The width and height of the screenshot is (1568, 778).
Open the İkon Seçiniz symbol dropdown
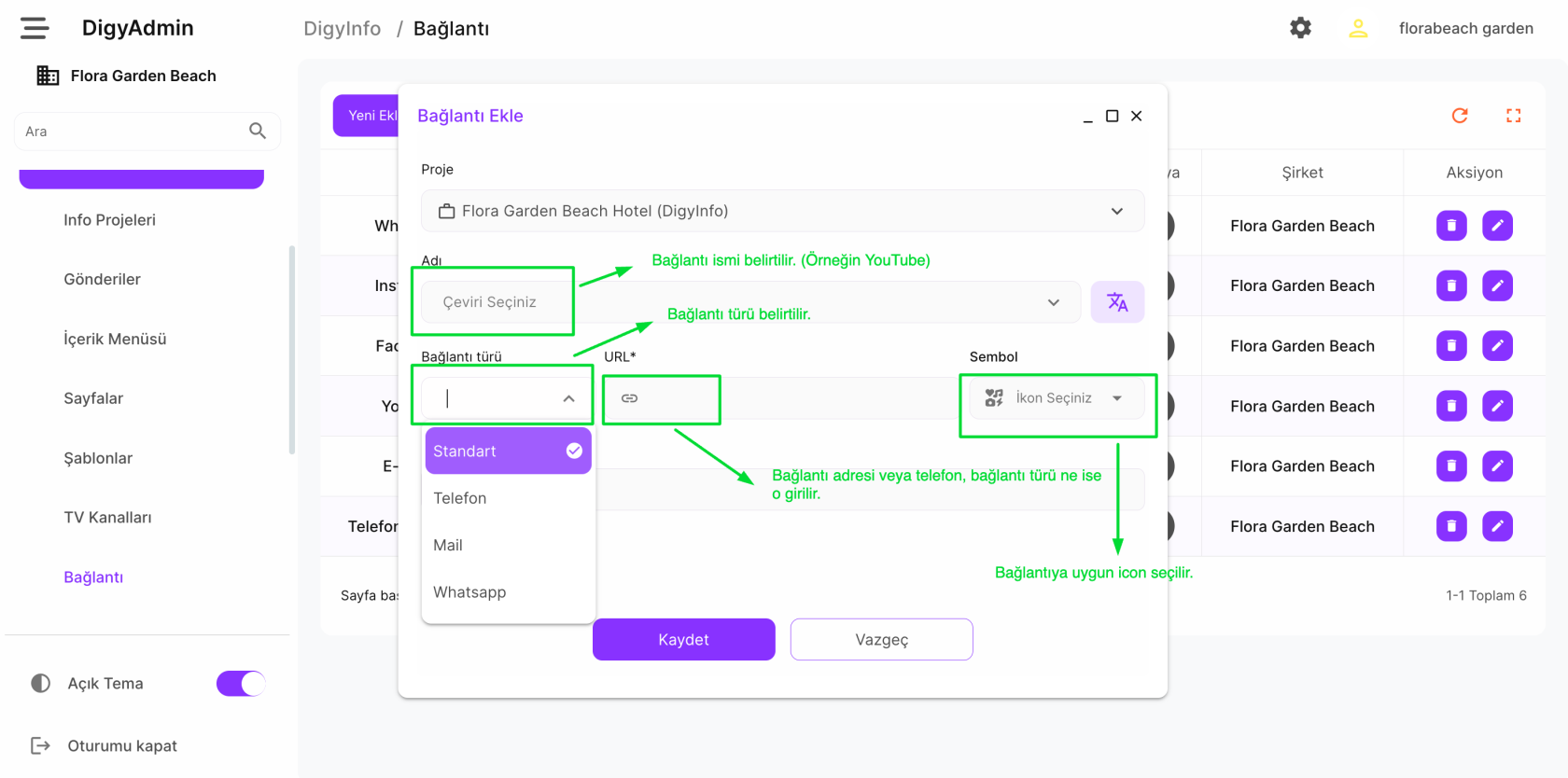pos(1056,398)
